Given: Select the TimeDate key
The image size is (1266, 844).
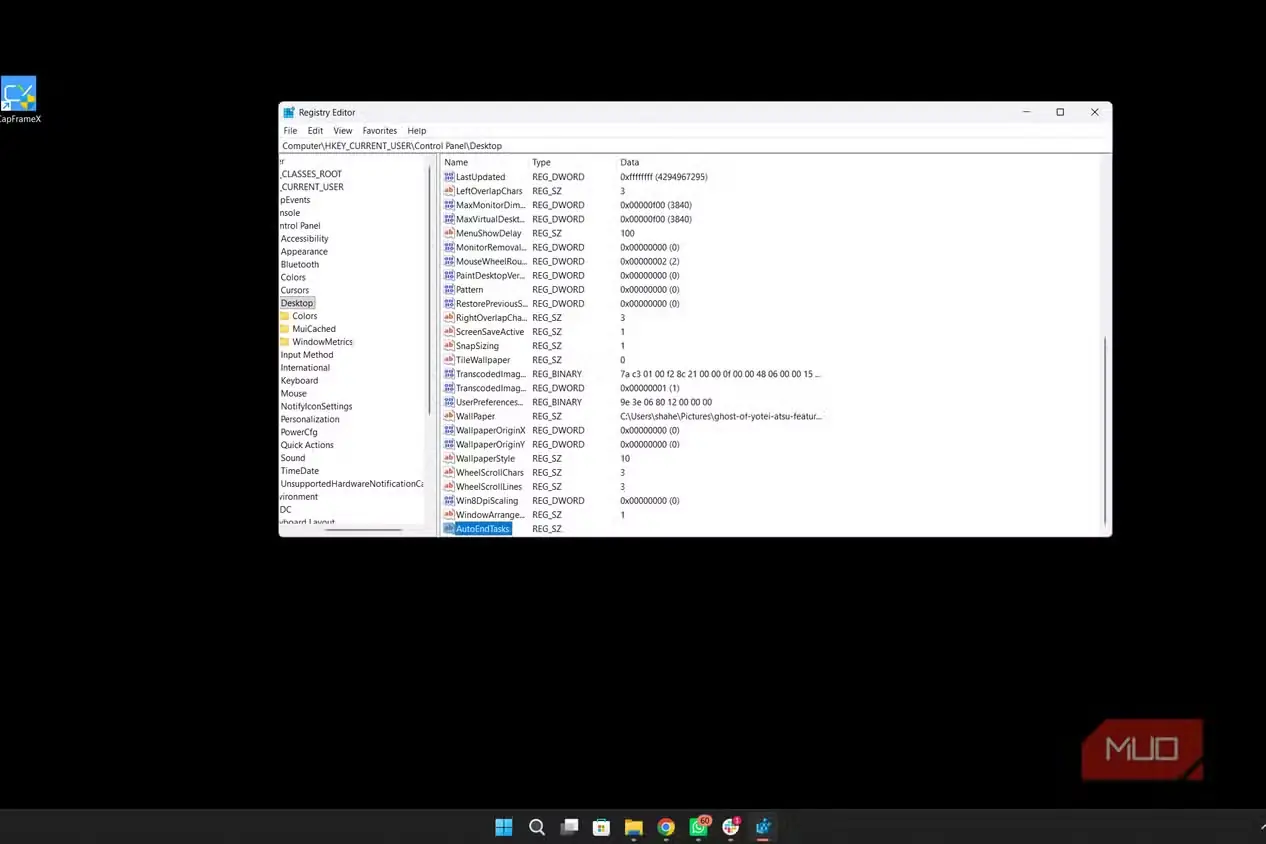Looking at the screenshot, I should [300, 472].
